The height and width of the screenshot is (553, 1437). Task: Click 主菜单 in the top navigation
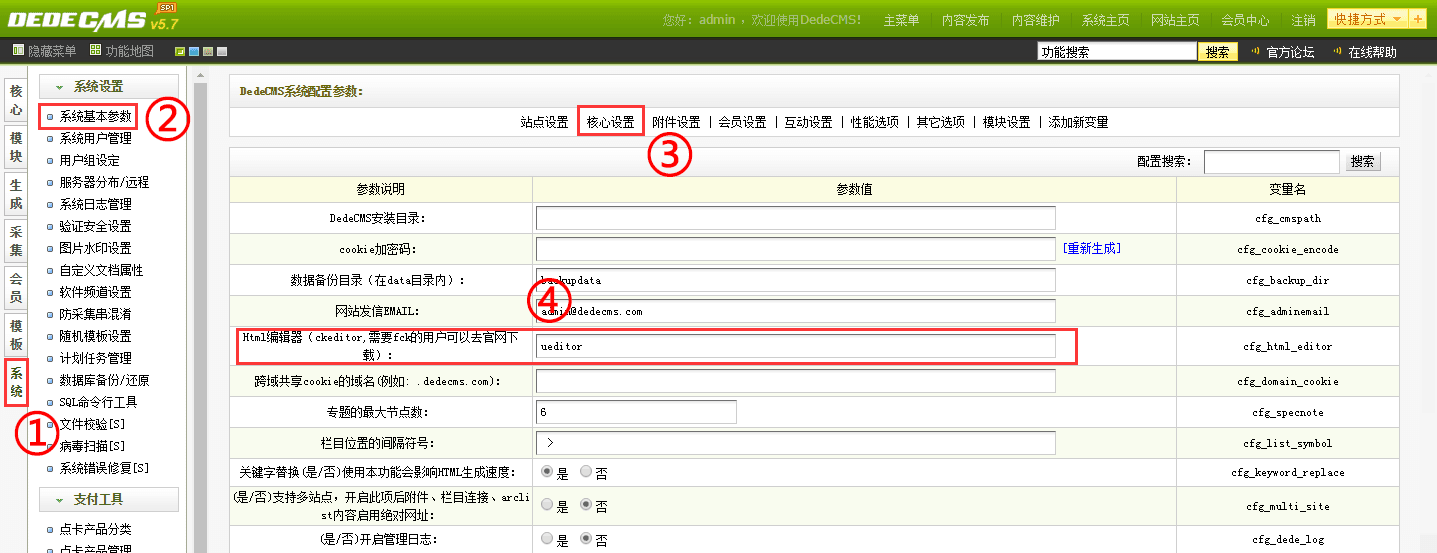[901, 20]
